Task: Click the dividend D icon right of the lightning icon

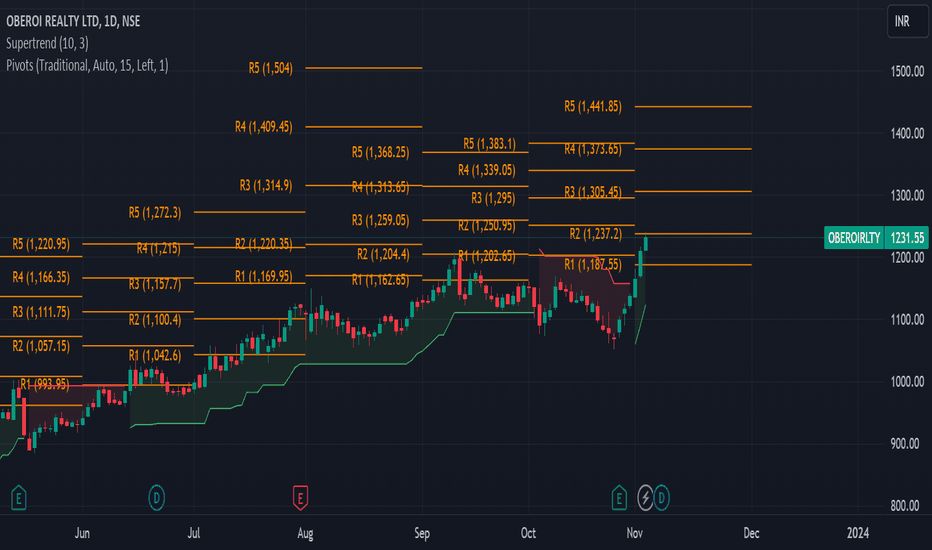Action: coord(661,498)
